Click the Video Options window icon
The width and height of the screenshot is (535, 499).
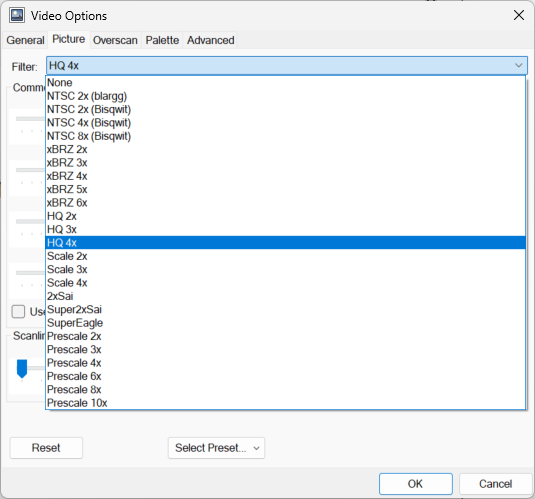click(x=17, y=15)
